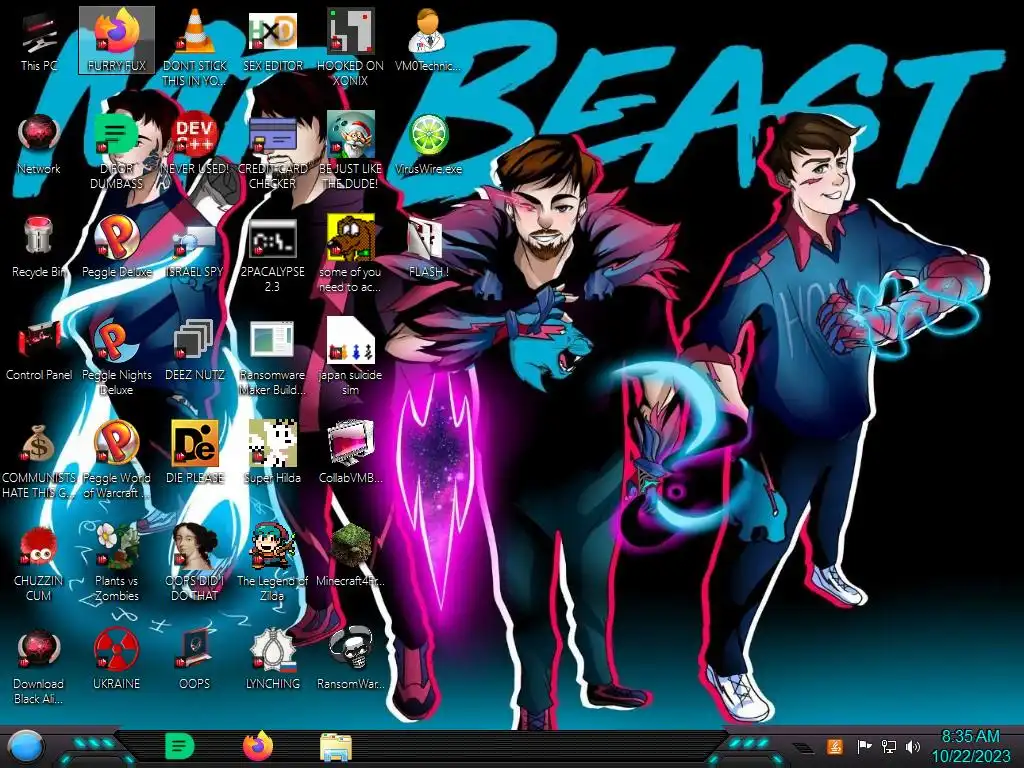Click the Plants vs Zombies shortcut

117,563
